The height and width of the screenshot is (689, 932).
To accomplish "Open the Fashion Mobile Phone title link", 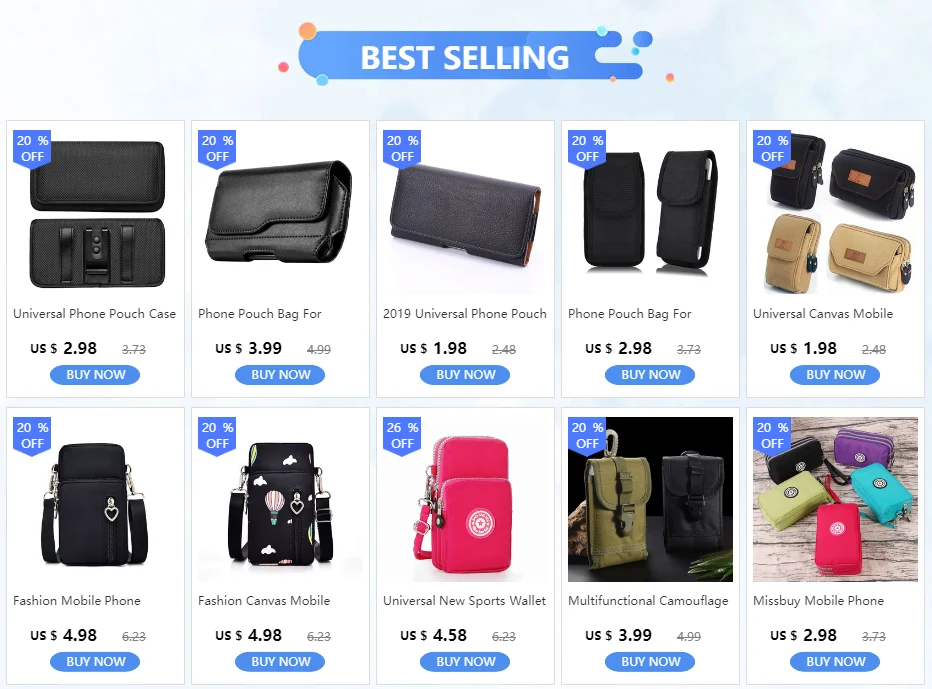I will 77,600.
